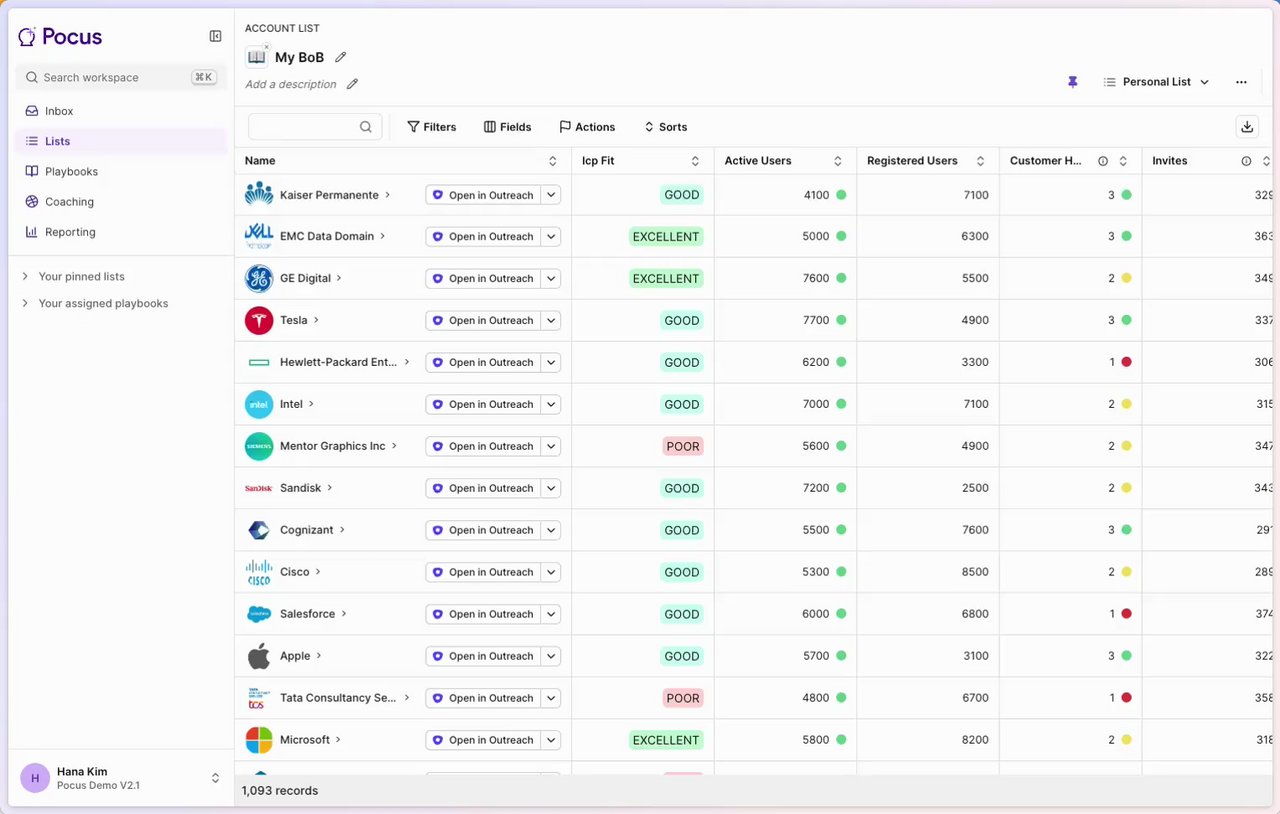The image size is (1280, 814).
Task: Click the info icon in Invites header
Action: 1246,161
